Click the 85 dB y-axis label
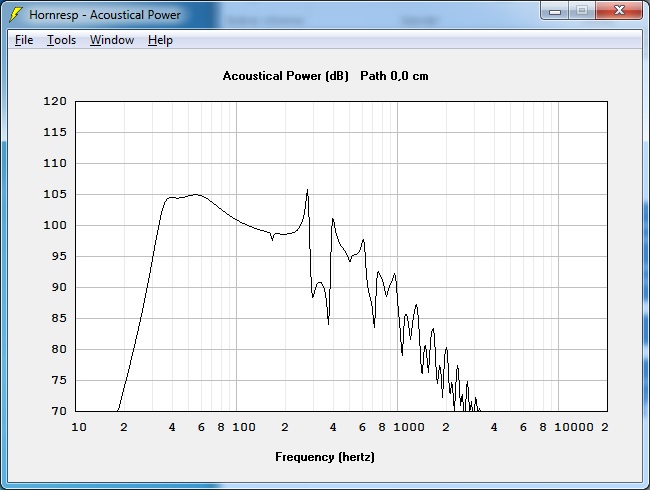Viewport: 650px width, 490px height. pyautogui.click(x=59, y=318)
